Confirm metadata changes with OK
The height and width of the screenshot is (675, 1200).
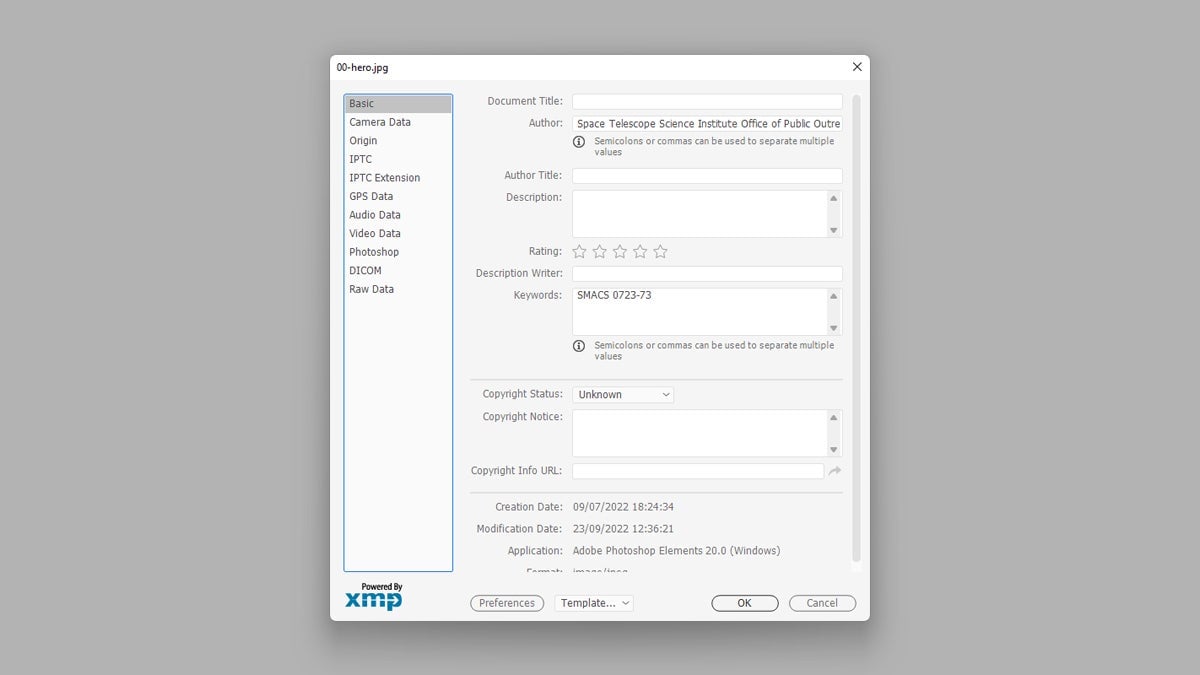click(x=744, y=603)
